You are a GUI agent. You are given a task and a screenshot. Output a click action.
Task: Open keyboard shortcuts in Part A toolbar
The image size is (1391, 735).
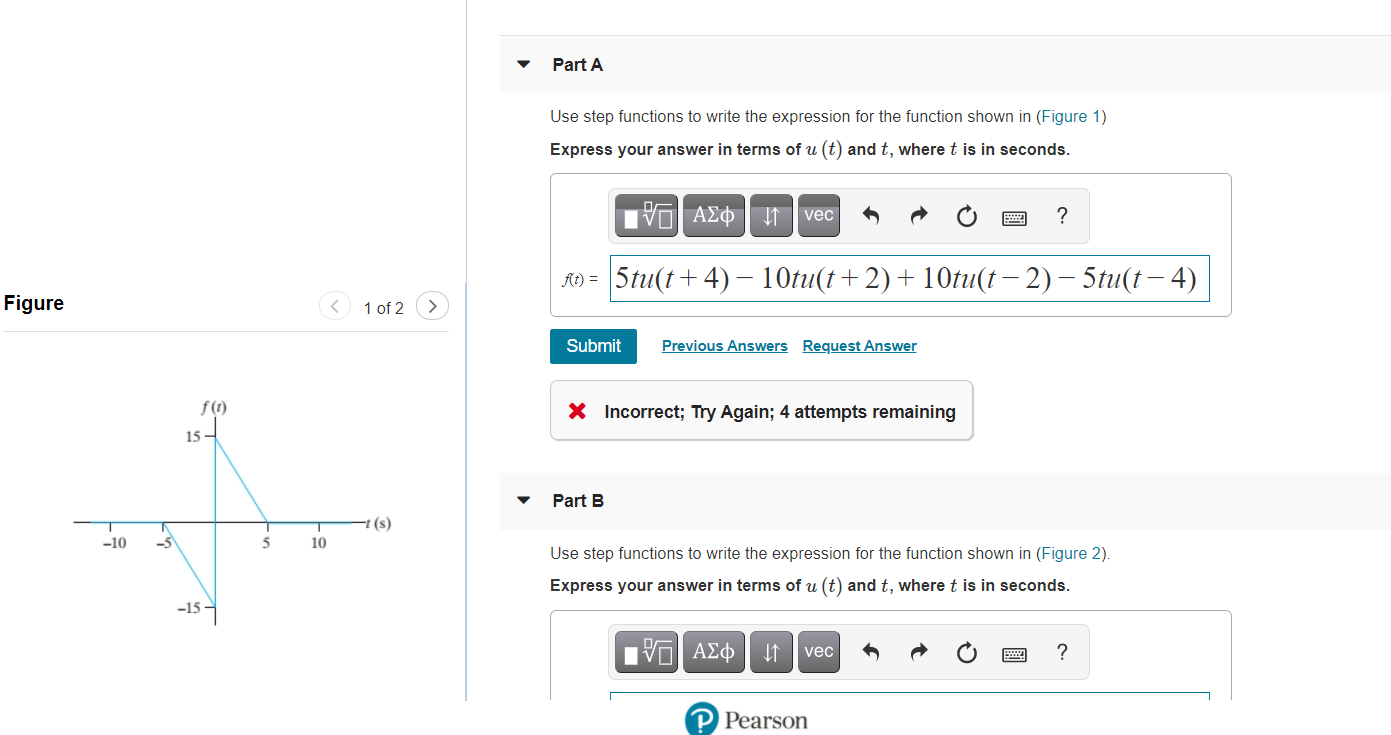[1013, 216]
